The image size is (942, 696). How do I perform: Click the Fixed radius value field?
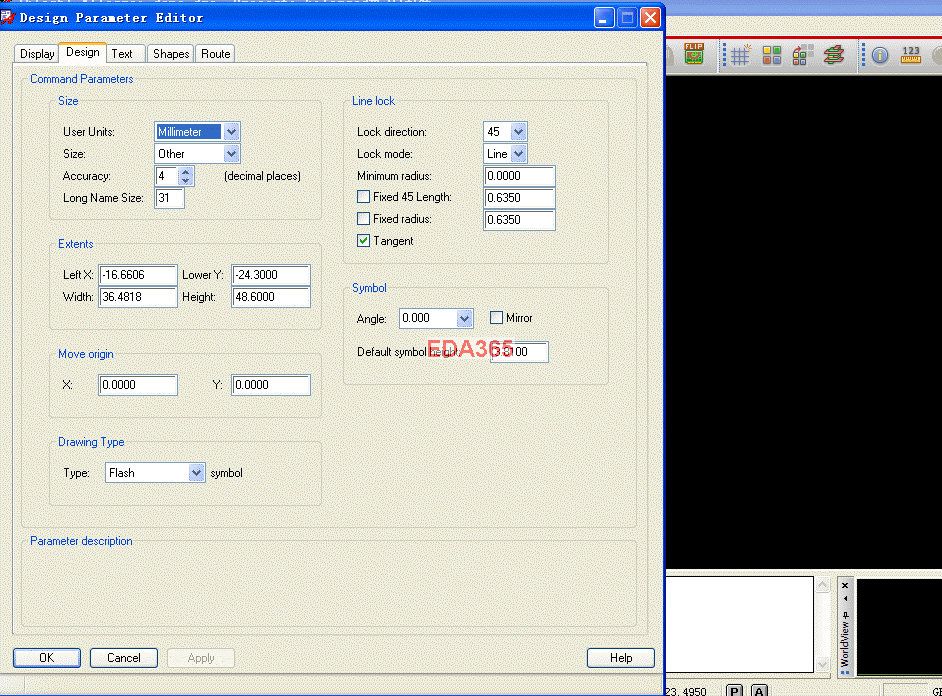point(519,219)
